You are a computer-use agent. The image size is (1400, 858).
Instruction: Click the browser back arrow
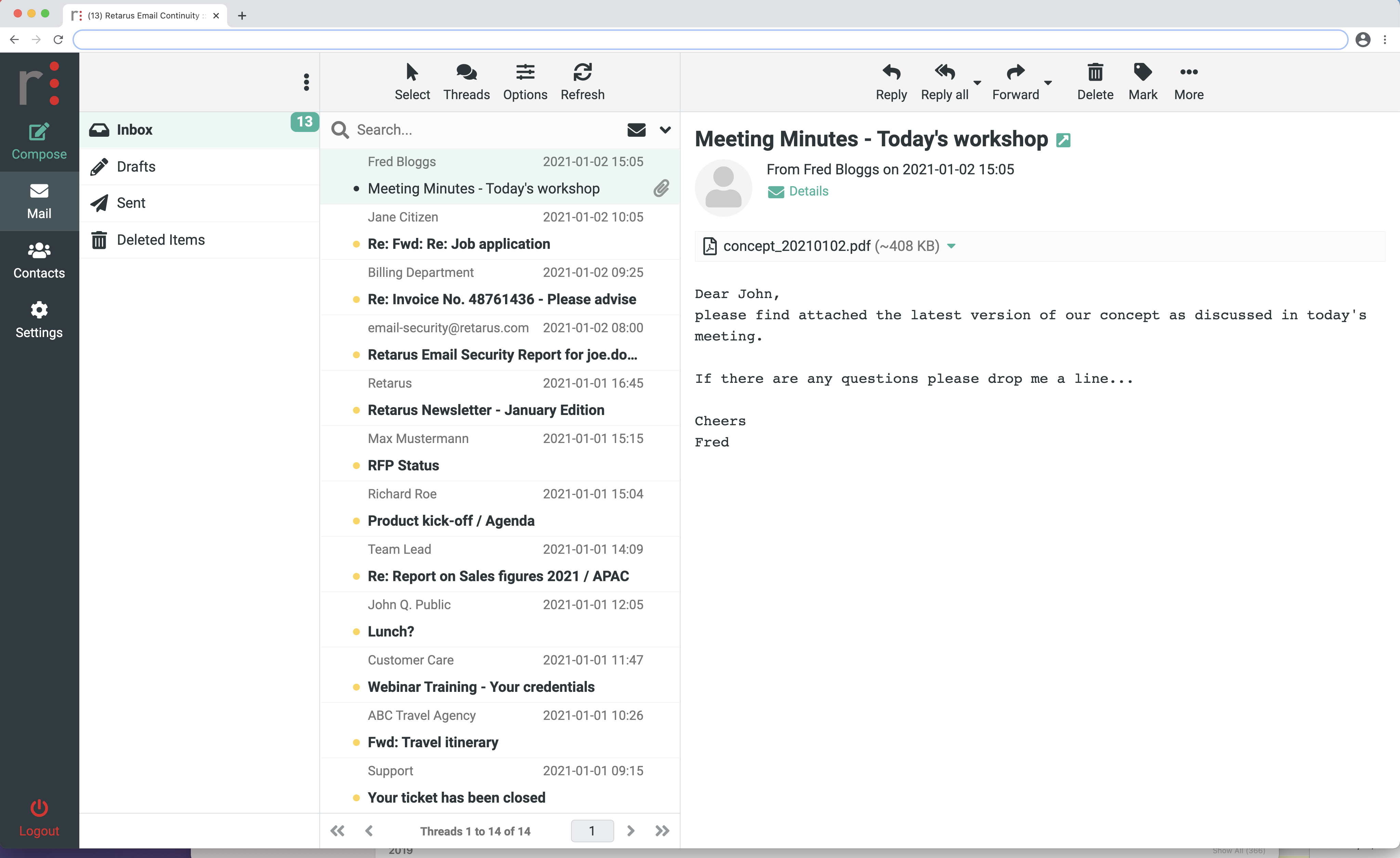14,39
